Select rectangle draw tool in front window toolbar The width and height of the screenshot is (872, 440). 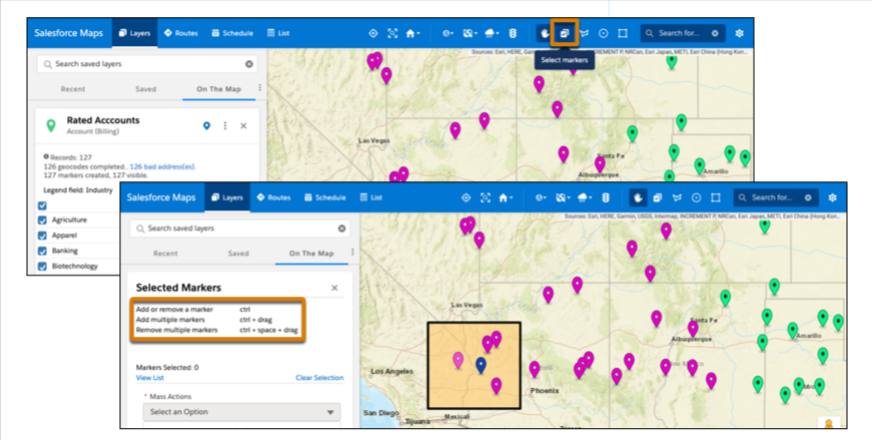716,197
